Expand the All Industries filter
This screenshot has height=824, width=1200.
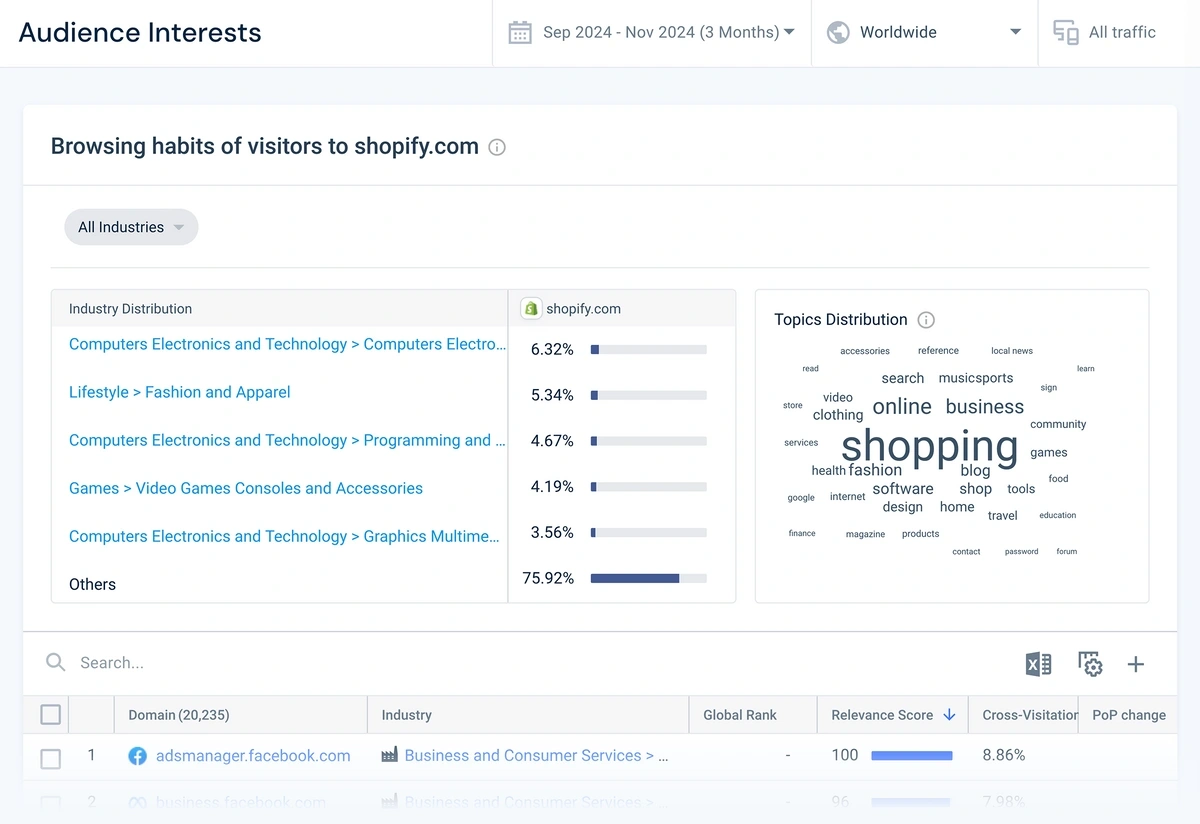[x=131, y=227]
